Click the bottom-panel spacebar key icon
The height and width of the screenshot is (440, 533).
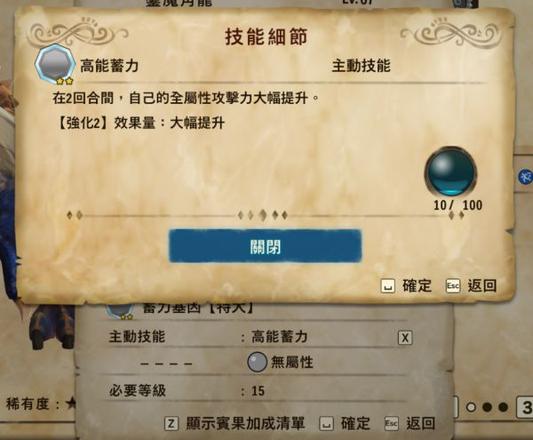326,424
